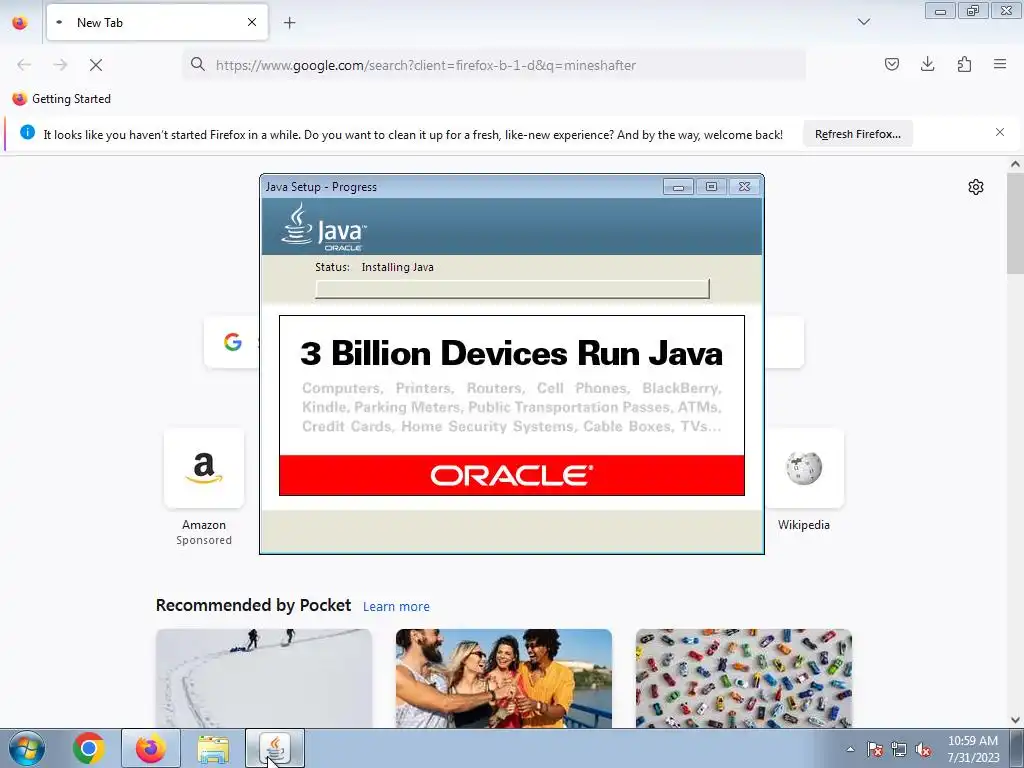
Task: Click the Firefox address bar URL
Action: [426, 65]
